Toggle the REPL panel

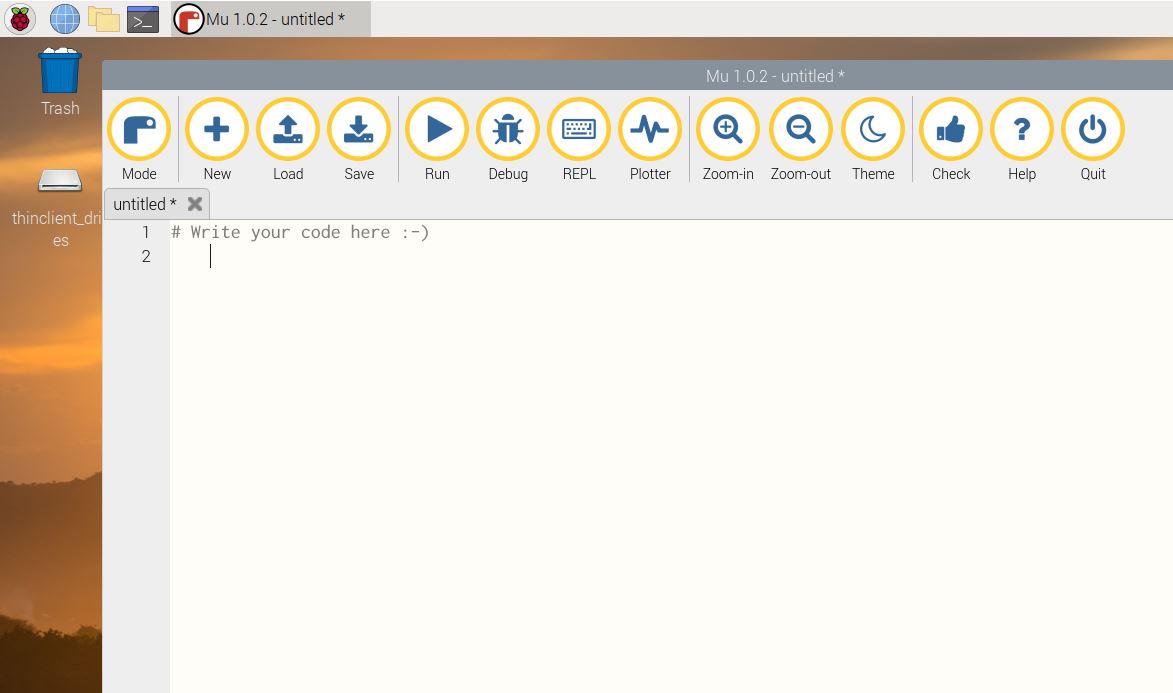tap(579, 130)
